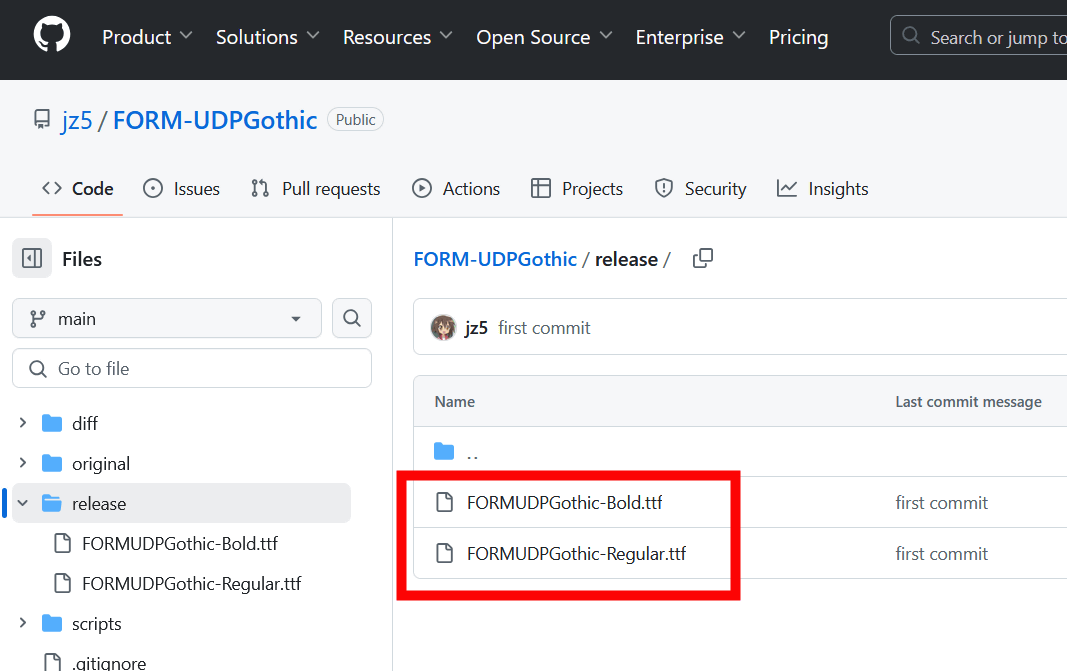The image size is (1067, 671).
Task: Click the file tree search button
Action: coord(352,318)
